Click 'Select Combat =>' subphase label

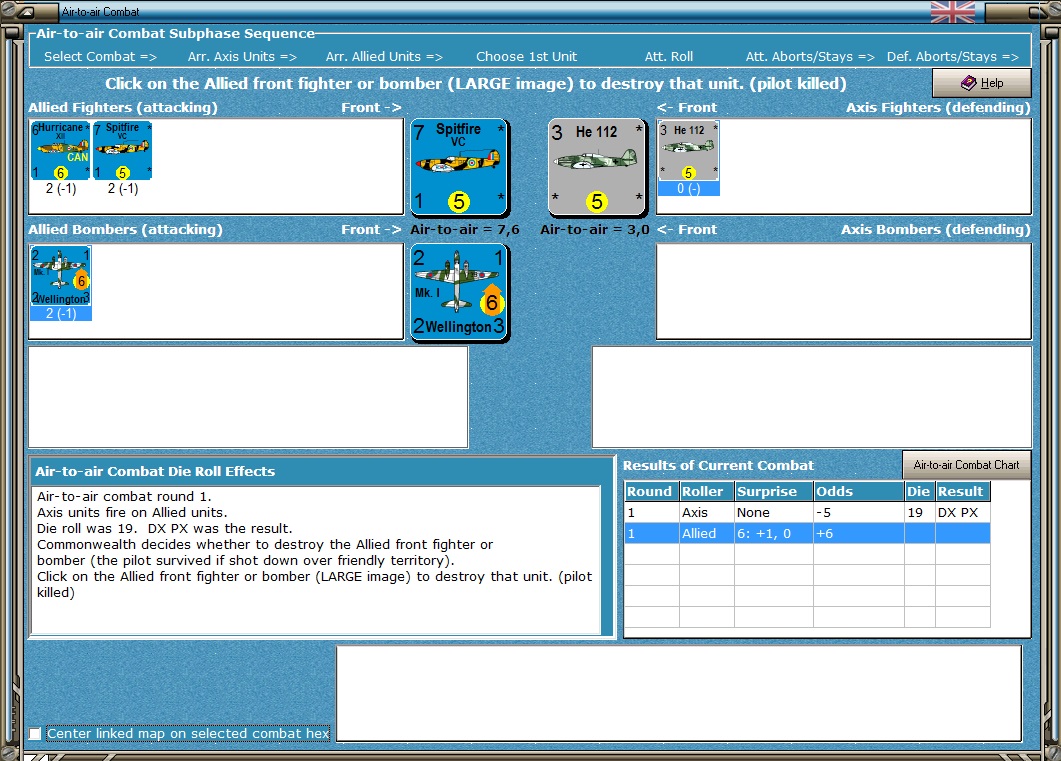click(100, 57)
